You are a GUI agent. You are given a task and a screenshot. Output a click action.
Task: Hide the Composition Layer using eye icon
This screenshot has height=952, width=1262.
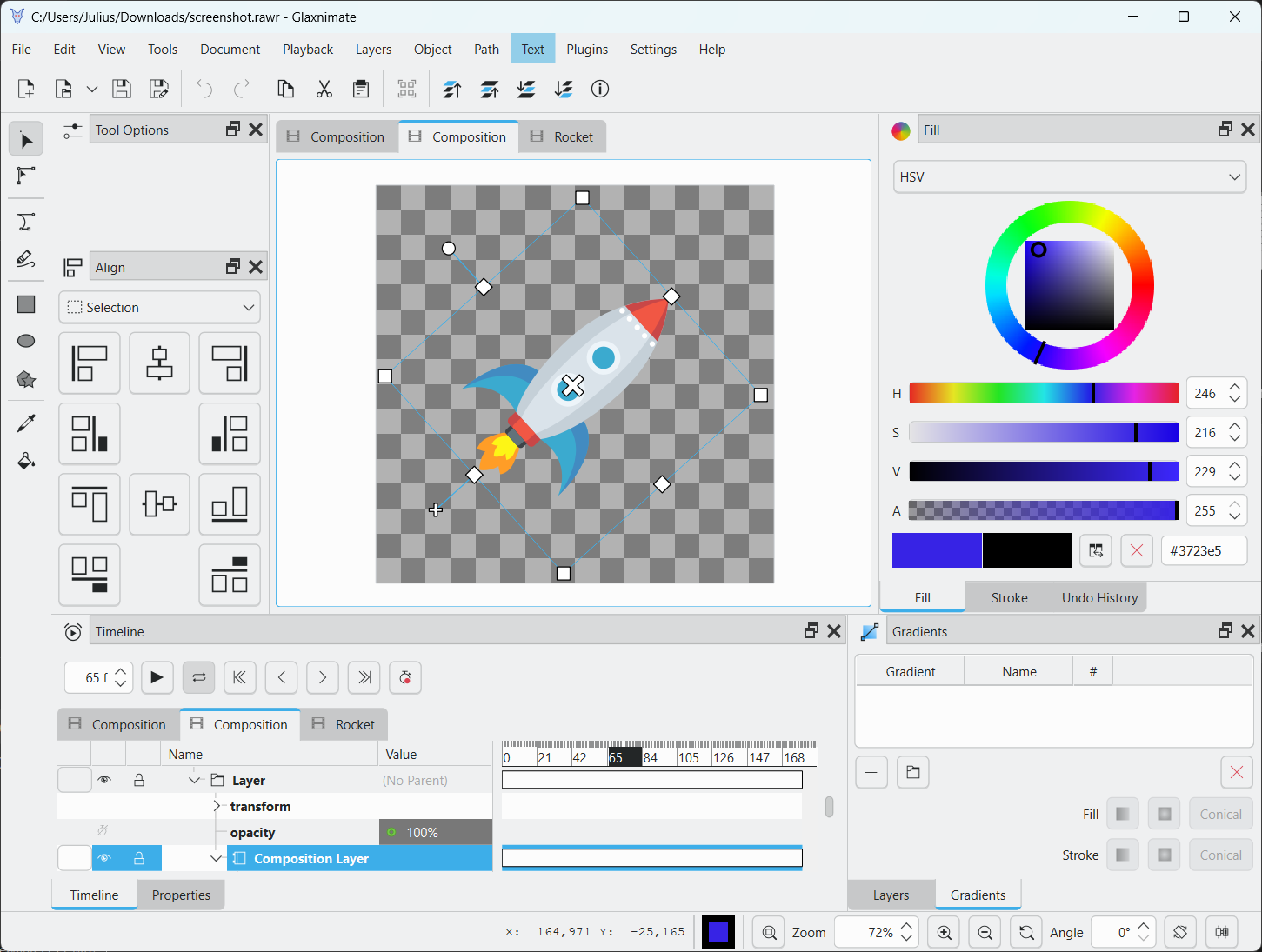104,858
